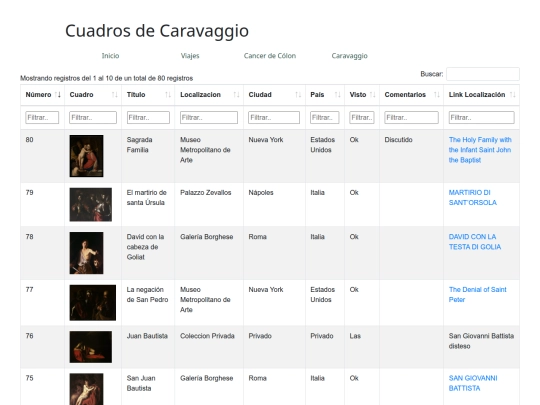The width and height of the screenshot is (540, 405).
Task: Click the Título filter field
Action: (148, 117)
